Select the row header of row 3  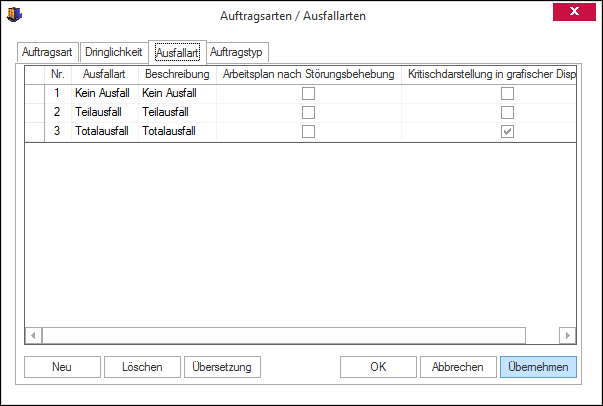coord(35,132)
